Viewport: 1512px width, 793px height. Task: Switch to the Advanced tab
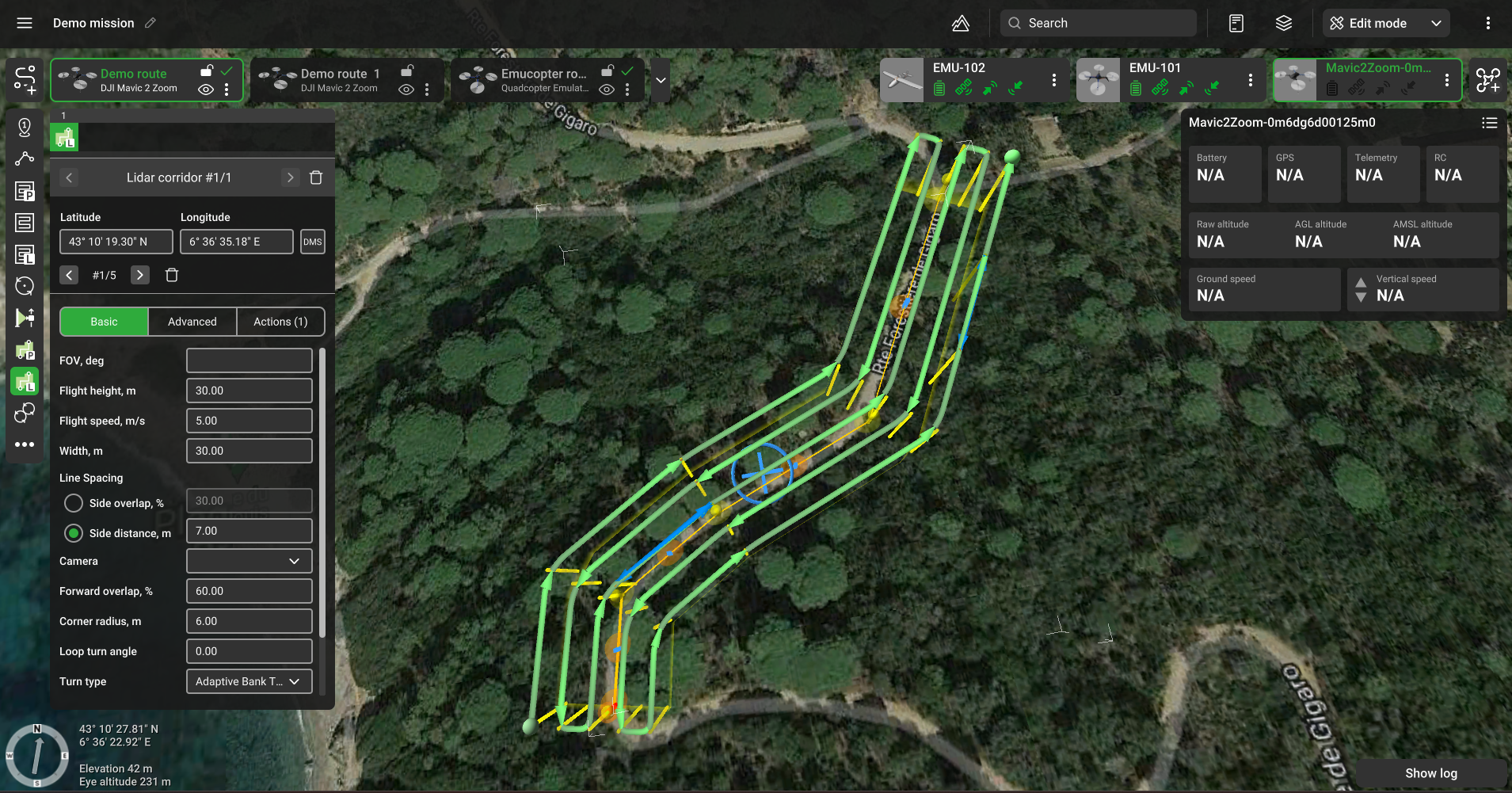coord(192,322)
